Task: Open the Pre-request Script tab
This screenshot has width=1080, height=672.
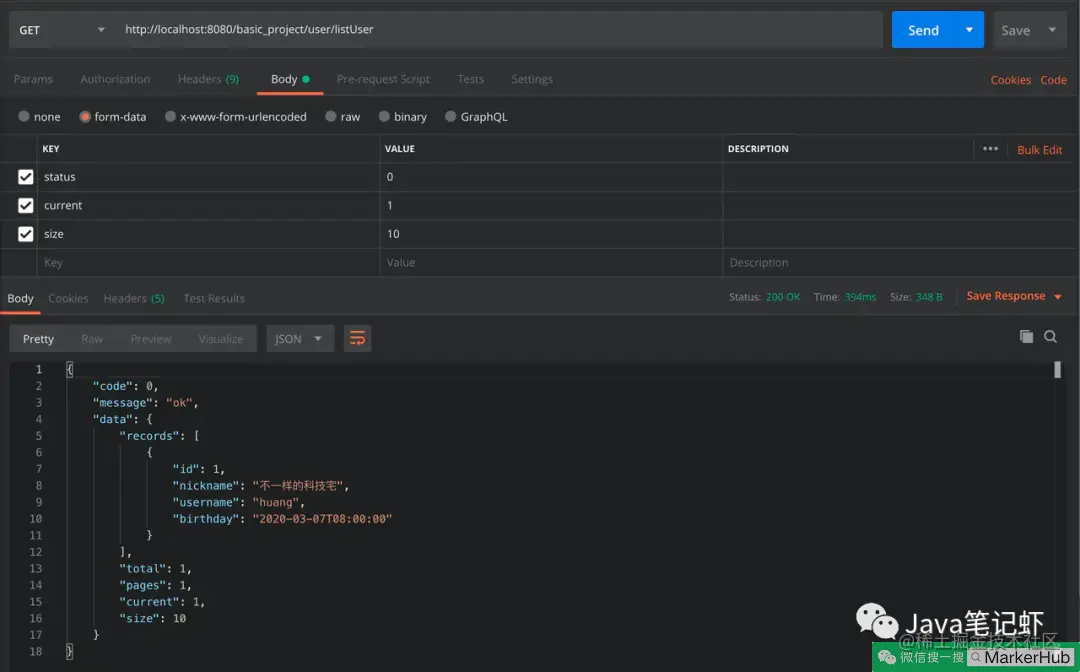Action: tap(383, 79)
